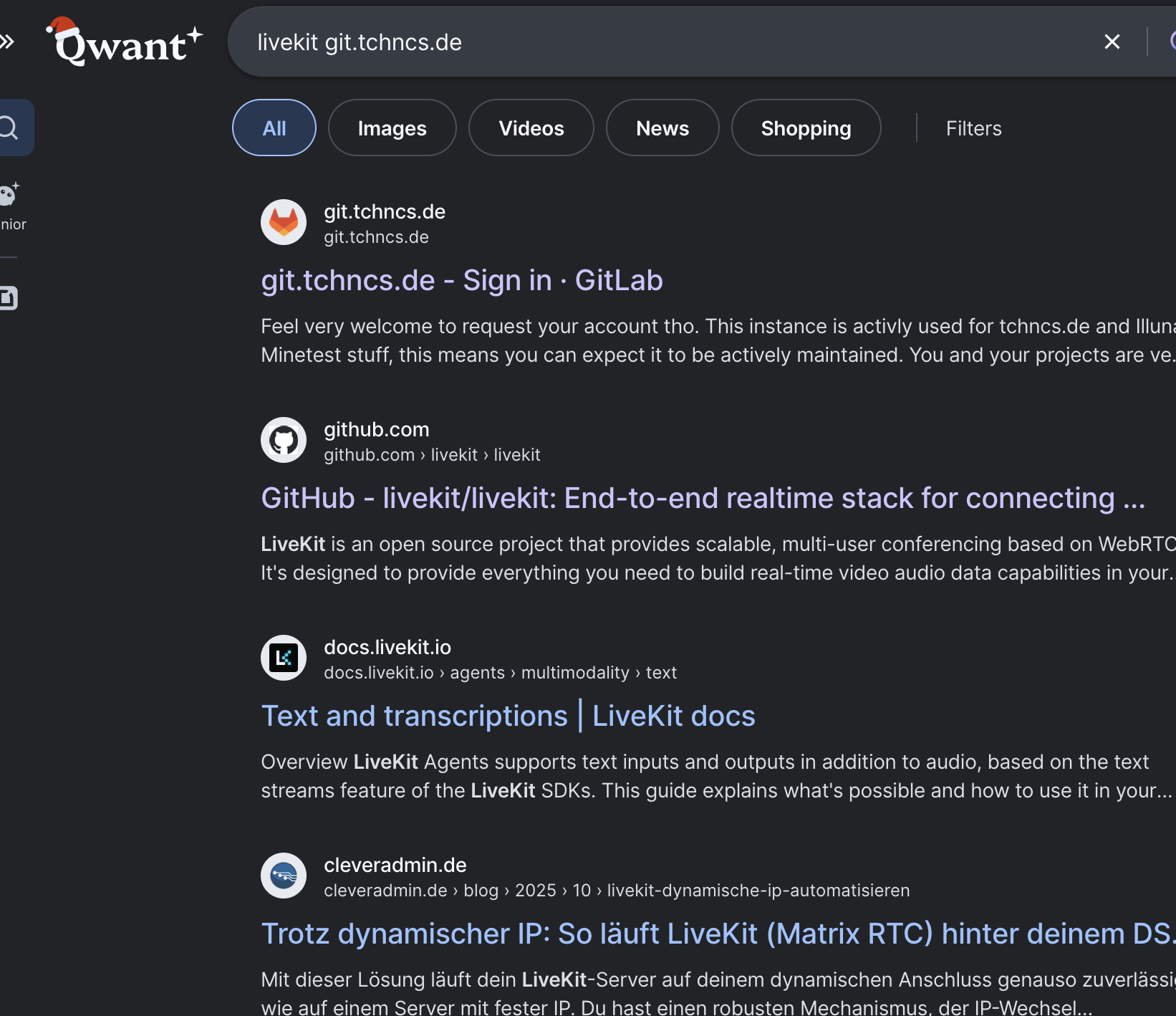Image resolution: width=1176 pixels, height=1016 pixels.
Task: Click the cleveradmin.de favicon
Action: [x=284, y=876]
